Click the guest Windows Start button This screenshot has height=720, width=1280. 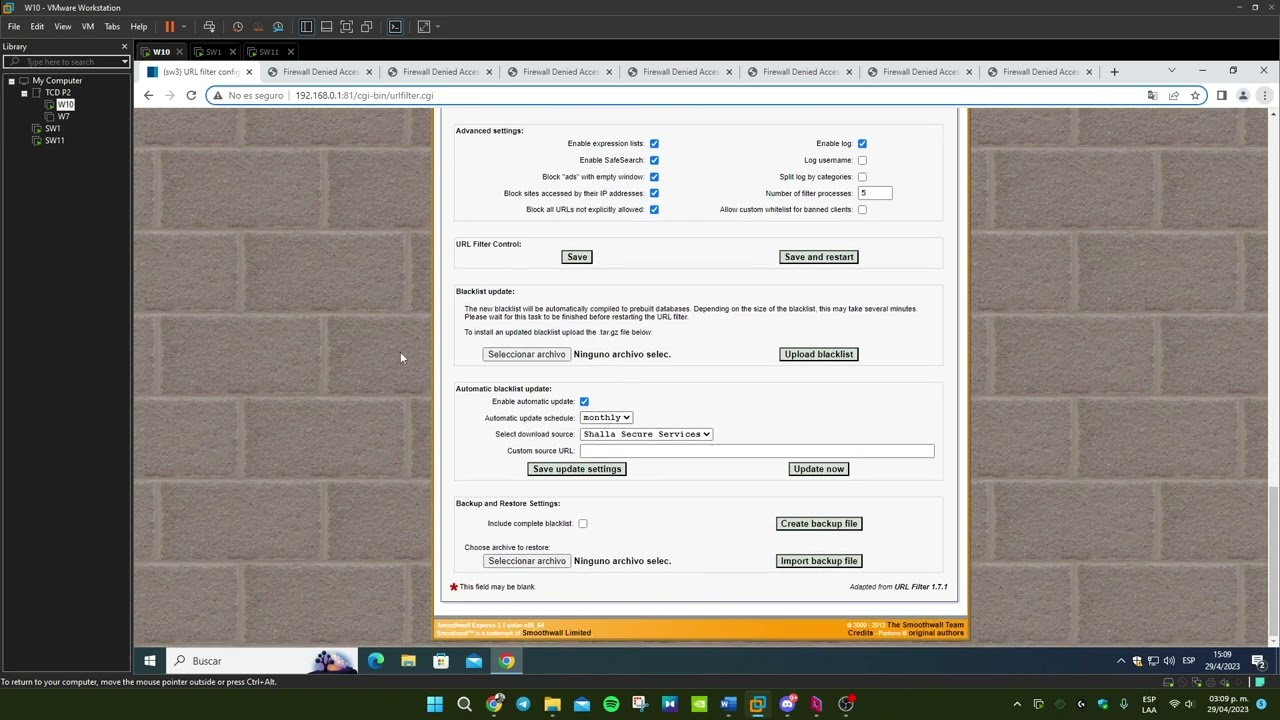click(x=150, y=661)
